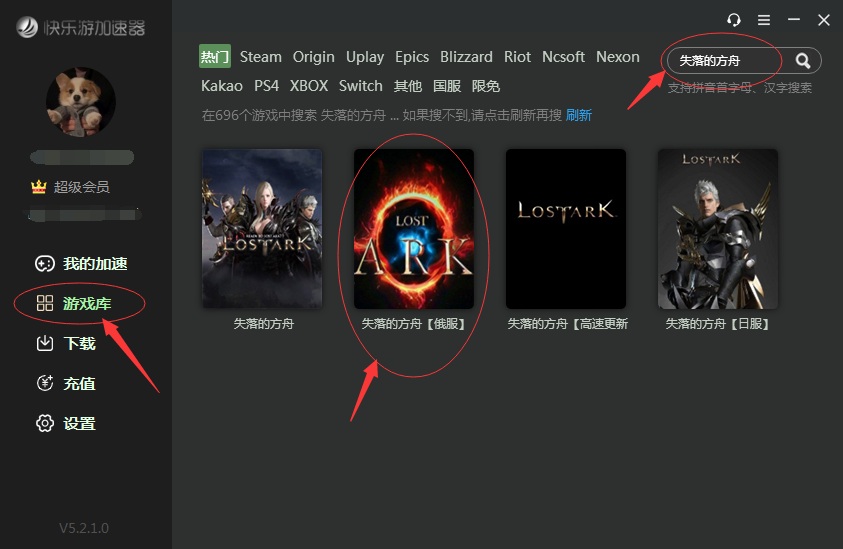
Task: Switch to the Origin tab
Action: pyautogui.click(x=313, y=57)
